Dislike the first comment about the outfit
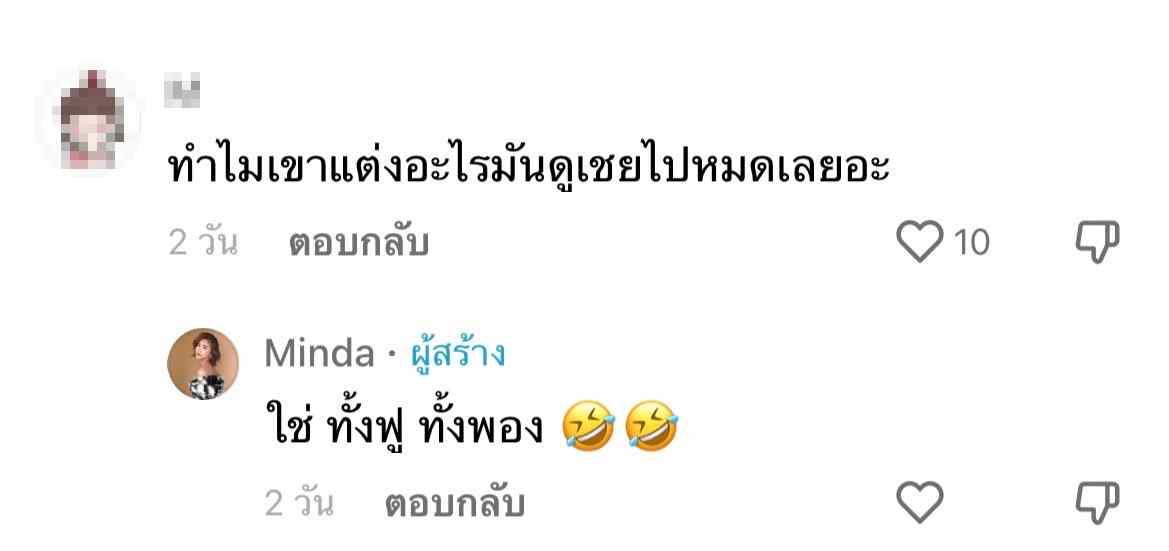The image size is (1169, 551). coord(1098,242)
